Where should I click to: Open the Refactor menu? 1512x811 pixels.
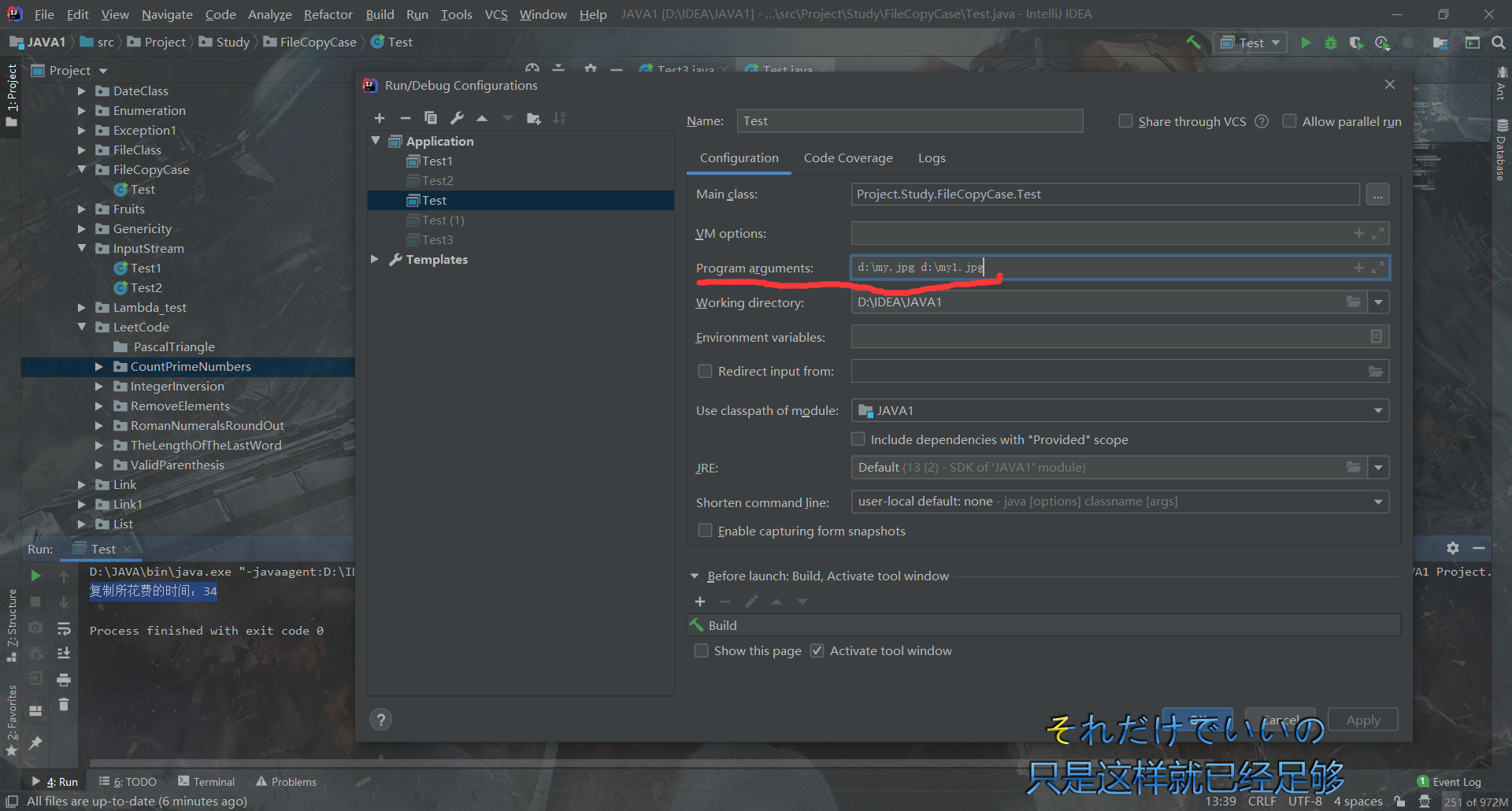coord(328,14)
